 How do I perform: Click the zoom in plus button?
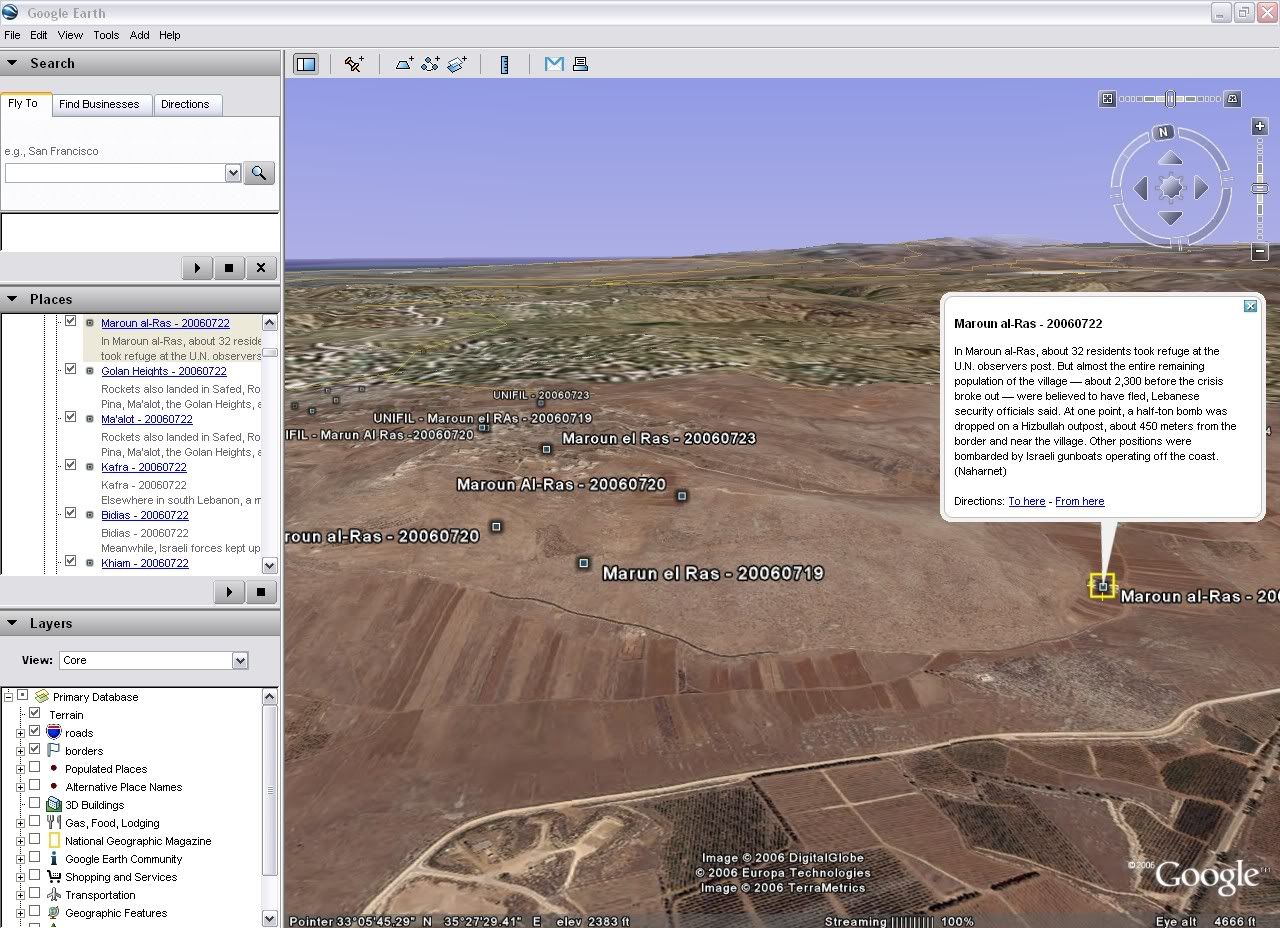[1261, 127]
